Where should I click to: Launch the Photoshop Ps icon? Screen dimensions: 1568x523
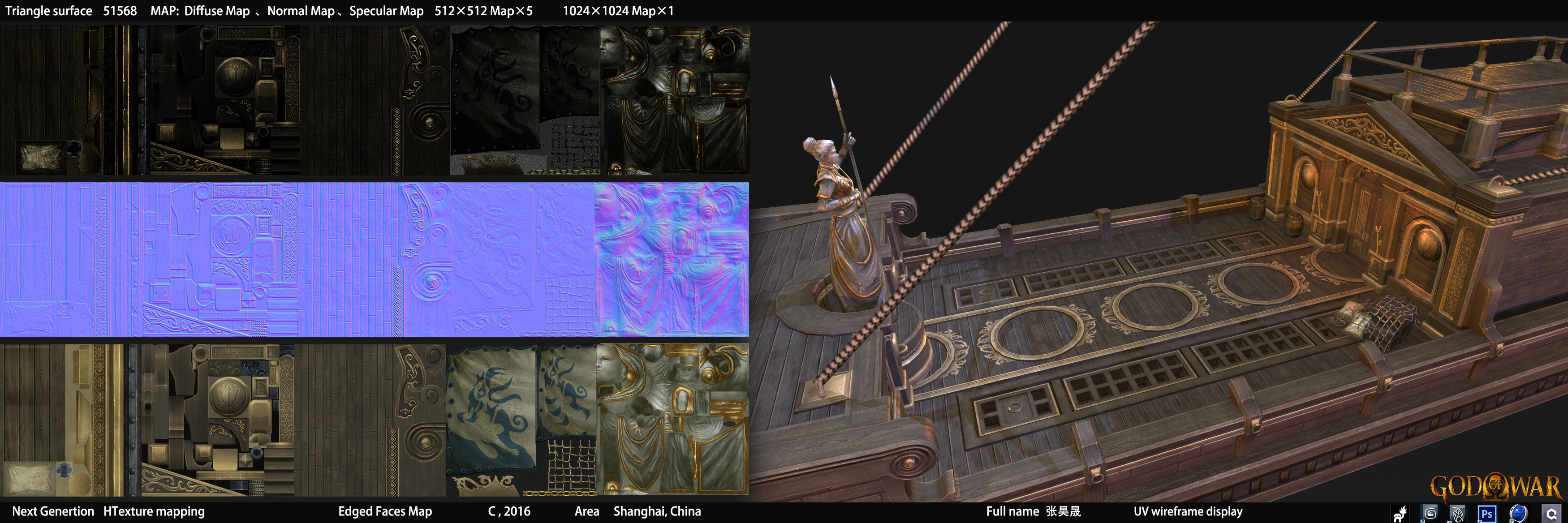[1487, 514]
